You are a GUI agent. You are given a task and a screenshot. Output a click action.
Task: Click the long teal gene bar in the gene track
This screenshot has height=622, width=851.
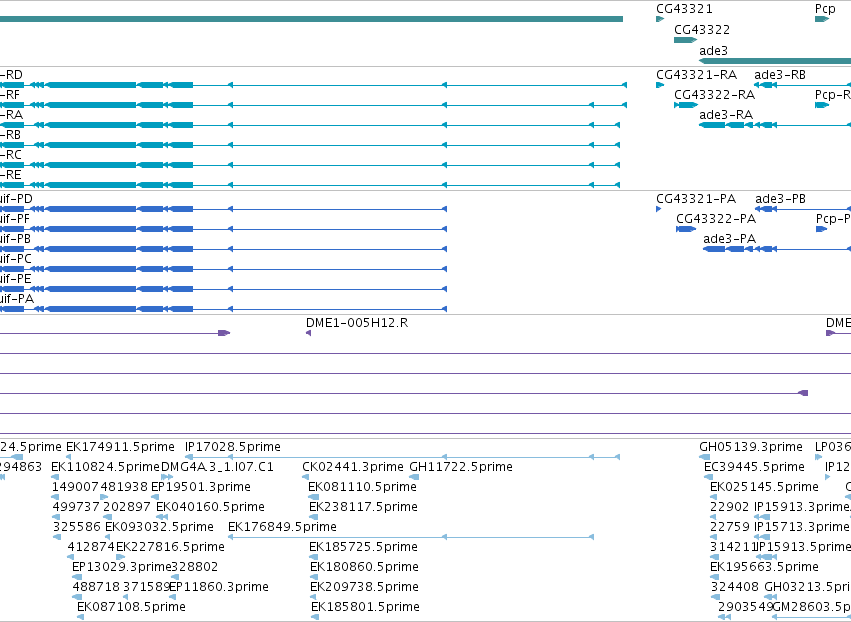311,19
